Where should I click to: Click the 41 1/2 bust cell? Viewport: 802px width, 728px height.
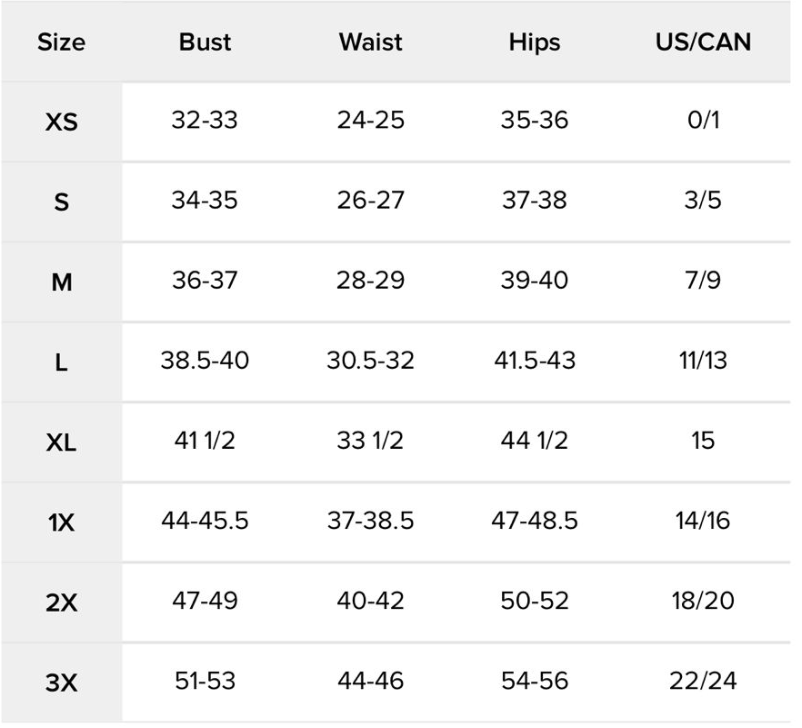coord(205,441)
